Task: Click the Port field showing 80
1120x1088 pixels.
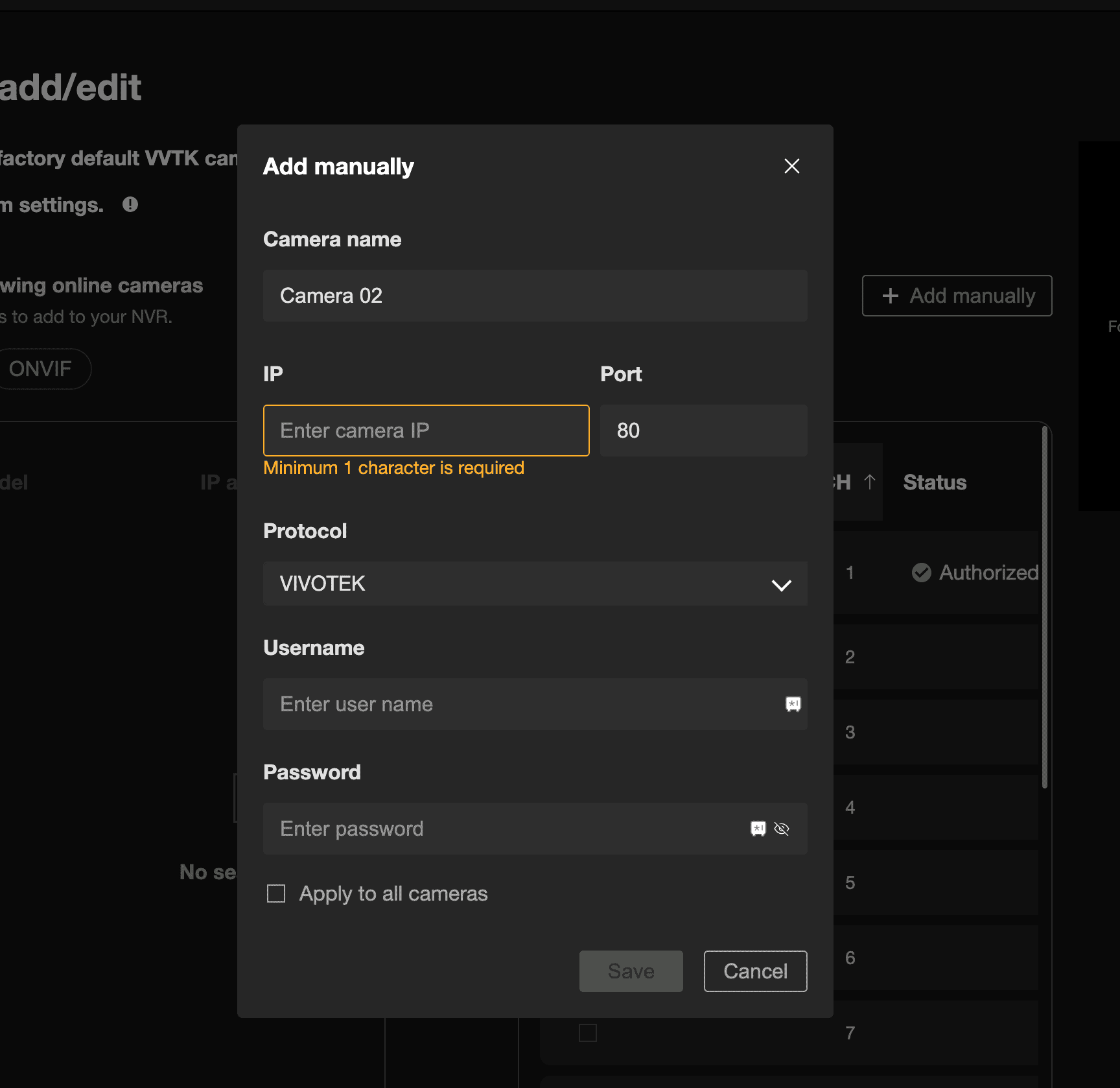Action: (x=703, y=431)
